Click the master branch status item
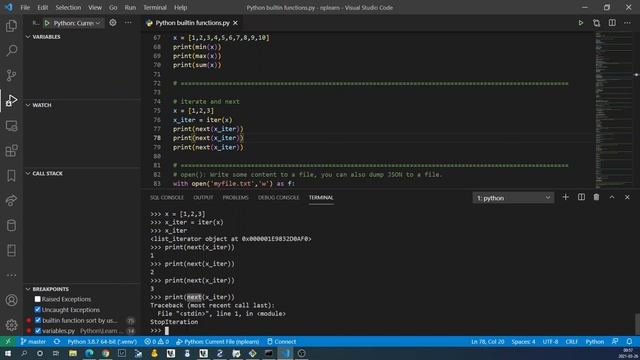The image size is (640, 360). (33, 342)
